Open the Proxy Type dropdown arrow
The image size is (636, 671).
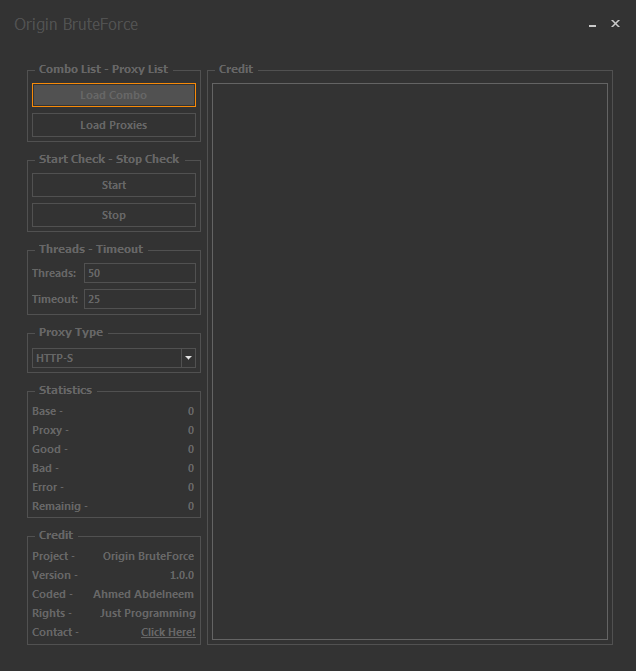(188, 358)
